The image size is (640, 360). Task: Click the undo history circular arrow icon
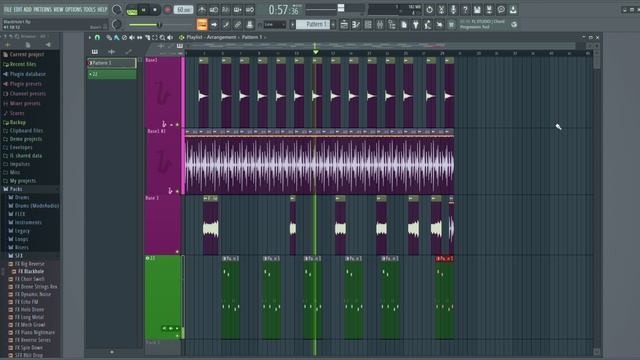click(429, 9)
